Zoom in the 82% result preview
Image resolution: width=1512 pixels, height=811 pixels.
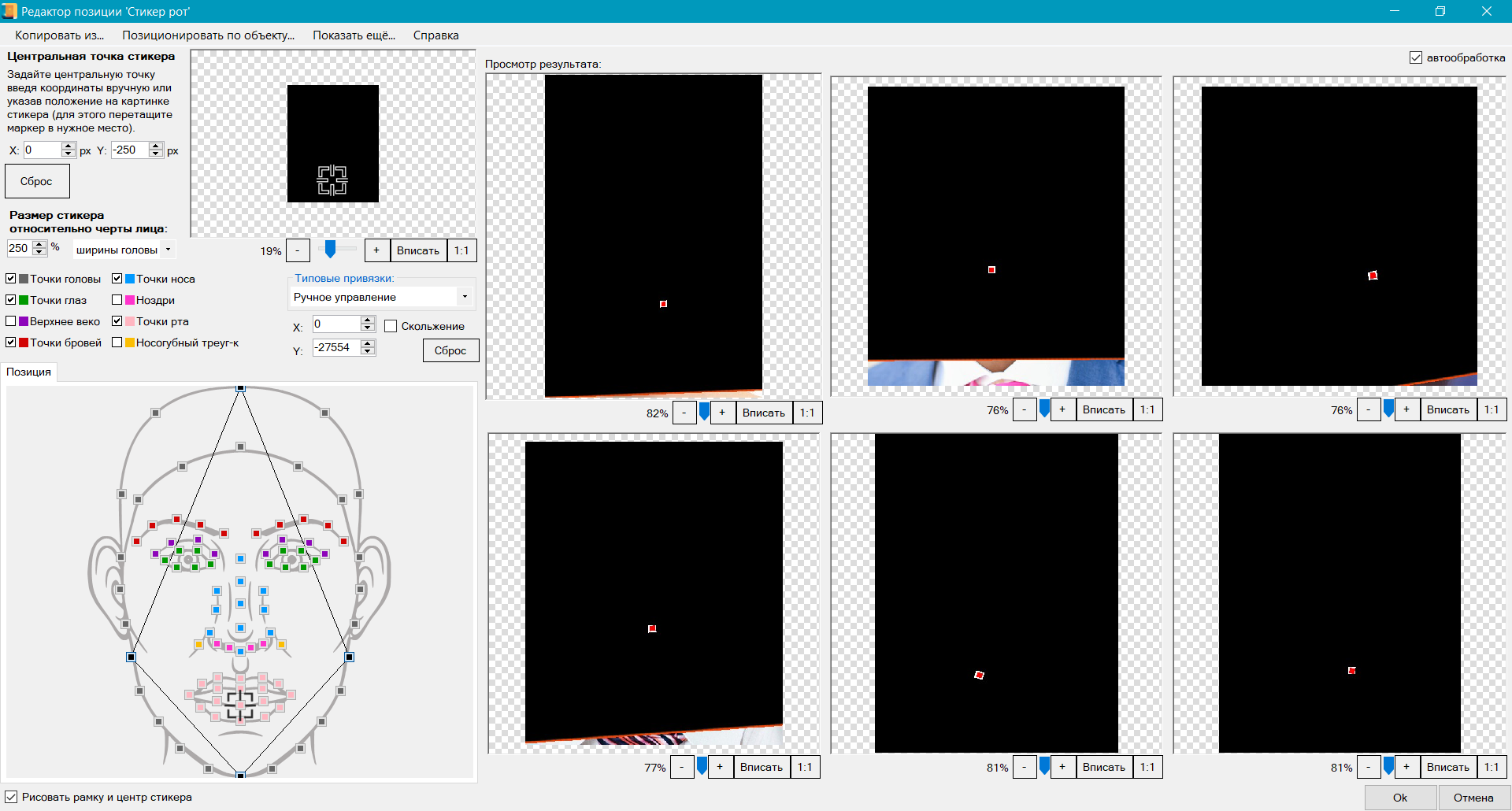pos(722,413)
